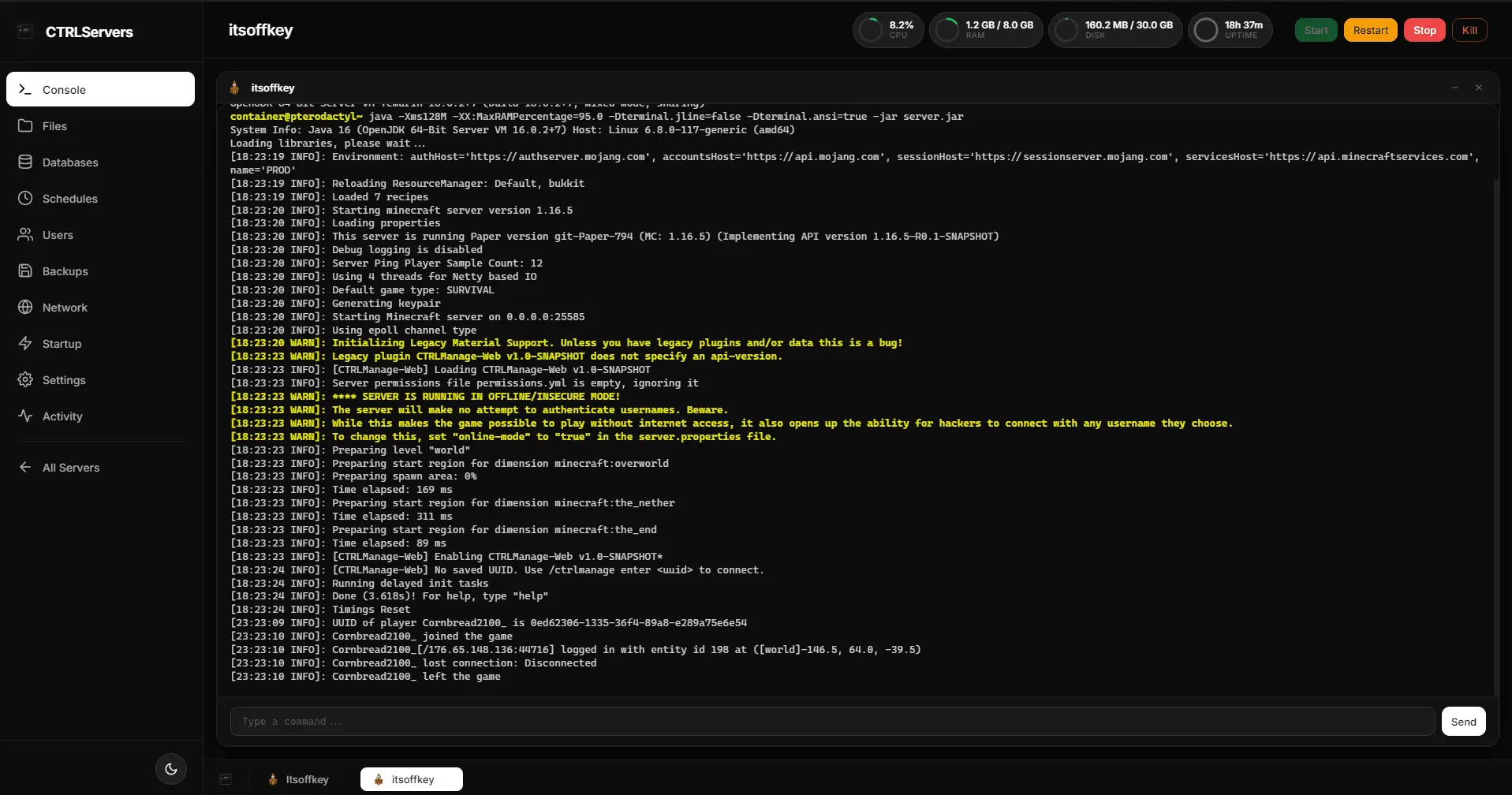Click the Startup lightning bolt icon
This screenshot has width=1512, height=795.
pos(25,343)
